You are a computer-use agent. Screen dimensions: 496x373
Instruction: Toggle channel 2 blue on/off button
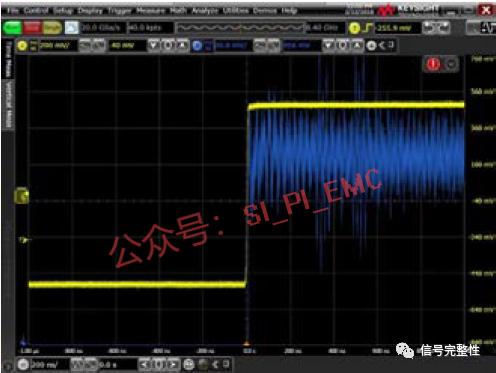pyautogui.click(x=197, y=46)
